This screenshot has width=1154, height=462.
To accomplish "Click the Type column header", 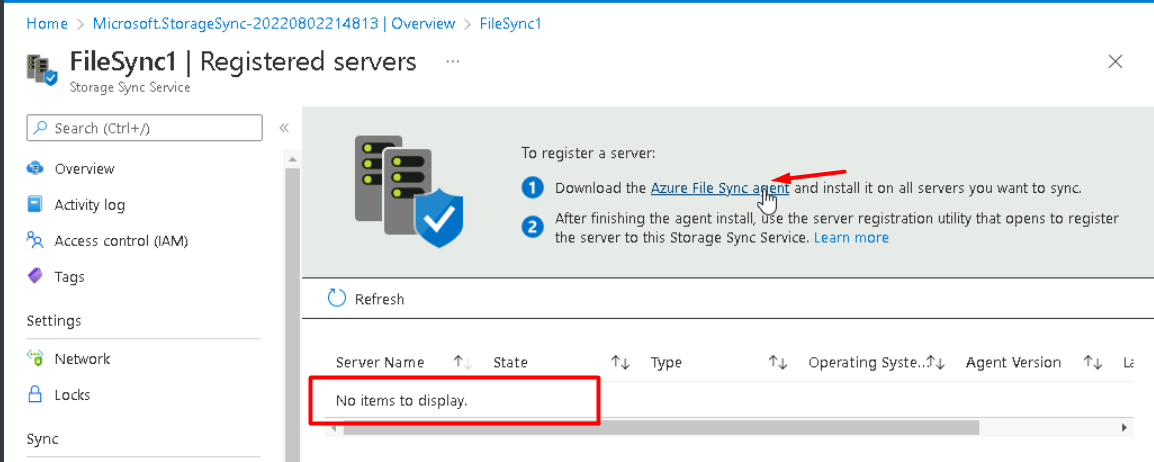I will pos(666,362).
